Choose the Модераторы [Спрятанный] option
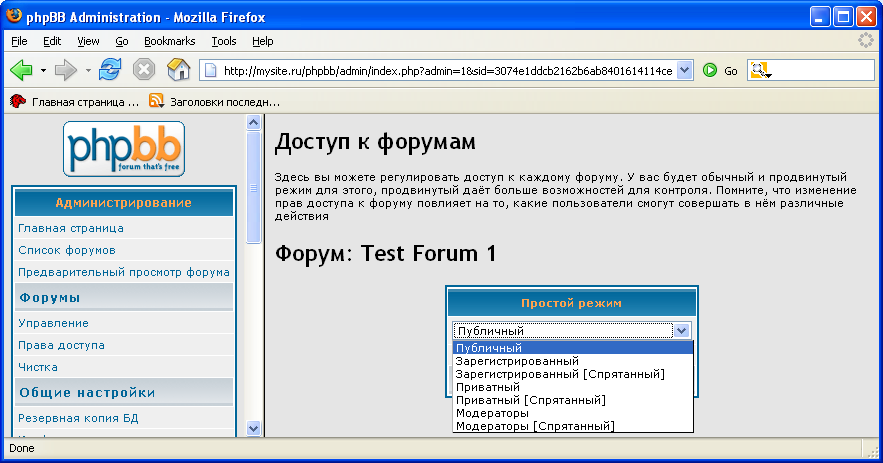Screen dimensions: 883x463 click(x=573, y=426)
